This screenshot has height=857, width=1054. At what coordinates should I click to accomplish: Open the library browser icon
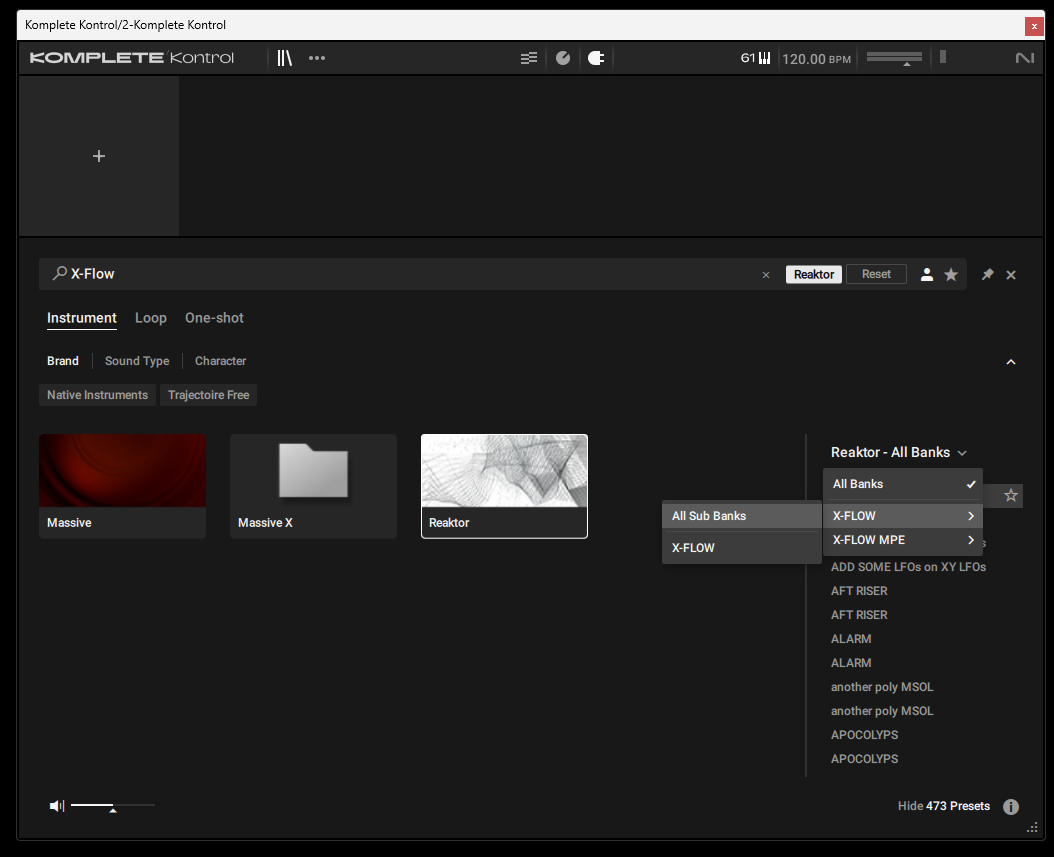tap(284, 58)
